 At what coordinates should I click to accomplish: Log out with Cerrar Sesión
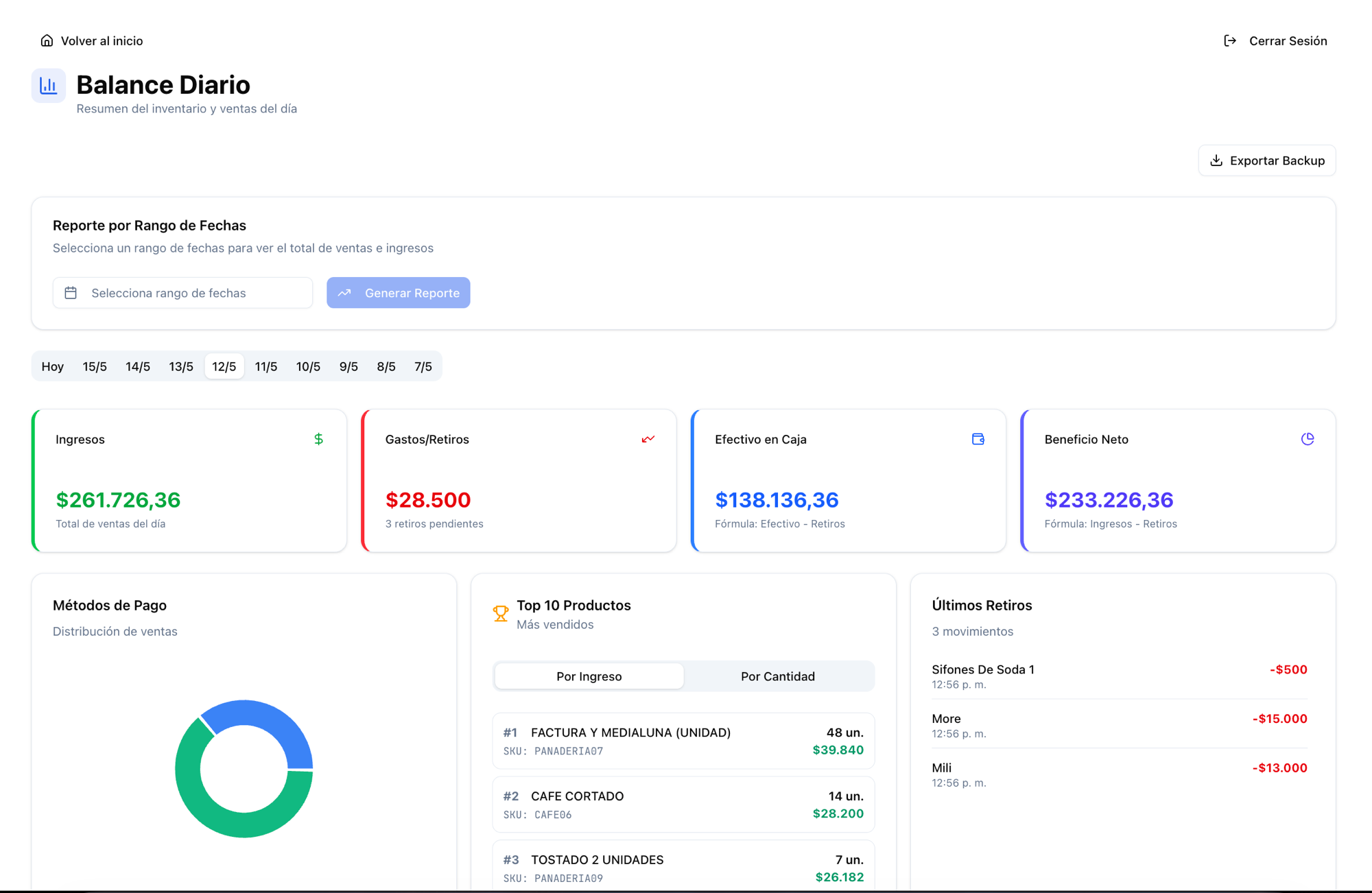click(1275, 41)
